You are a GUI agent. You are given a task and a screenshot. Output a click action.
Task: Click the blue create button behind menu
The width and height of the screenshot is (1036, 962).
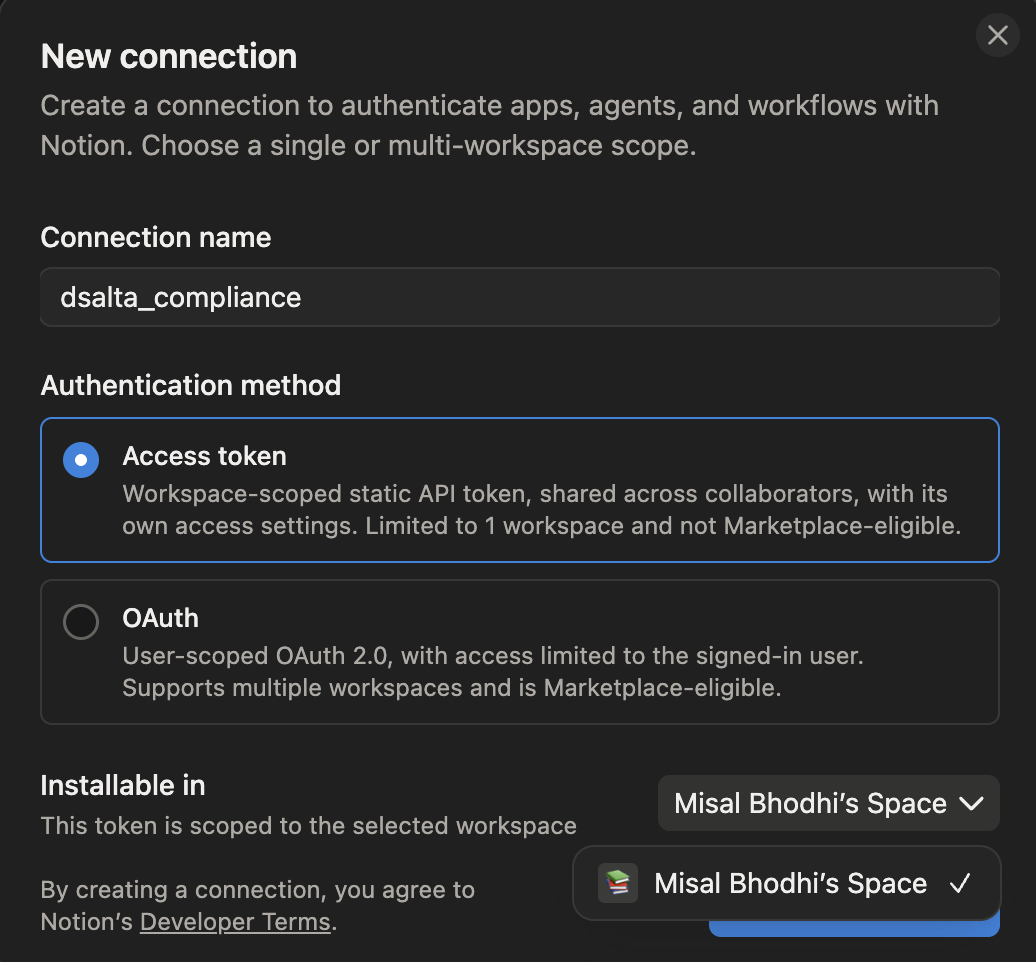tap(854, 928)
